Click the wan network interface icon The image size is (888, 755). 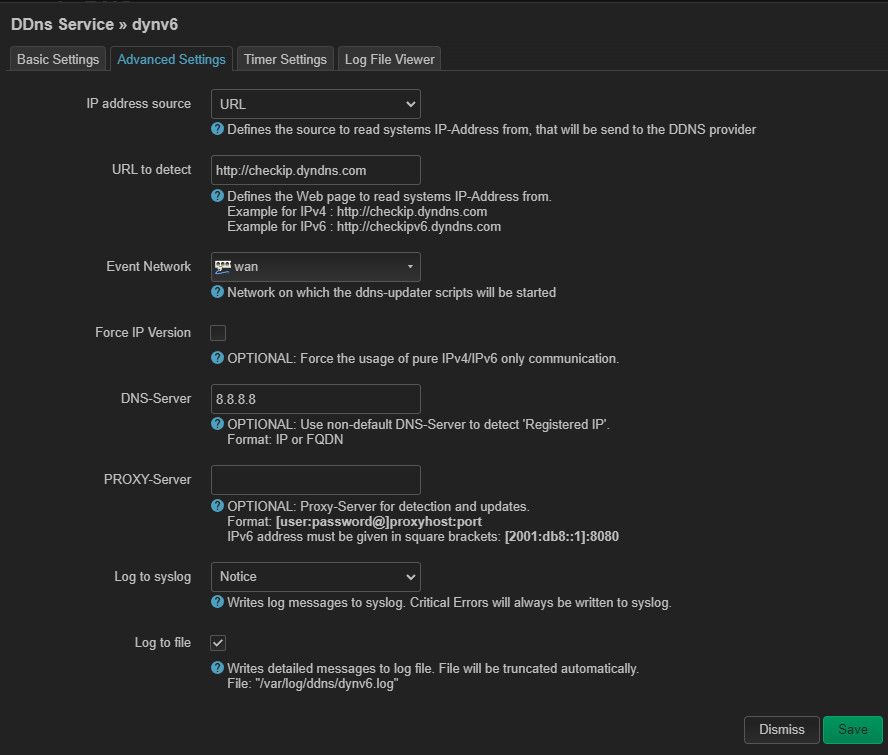click(x=223, y=266)
